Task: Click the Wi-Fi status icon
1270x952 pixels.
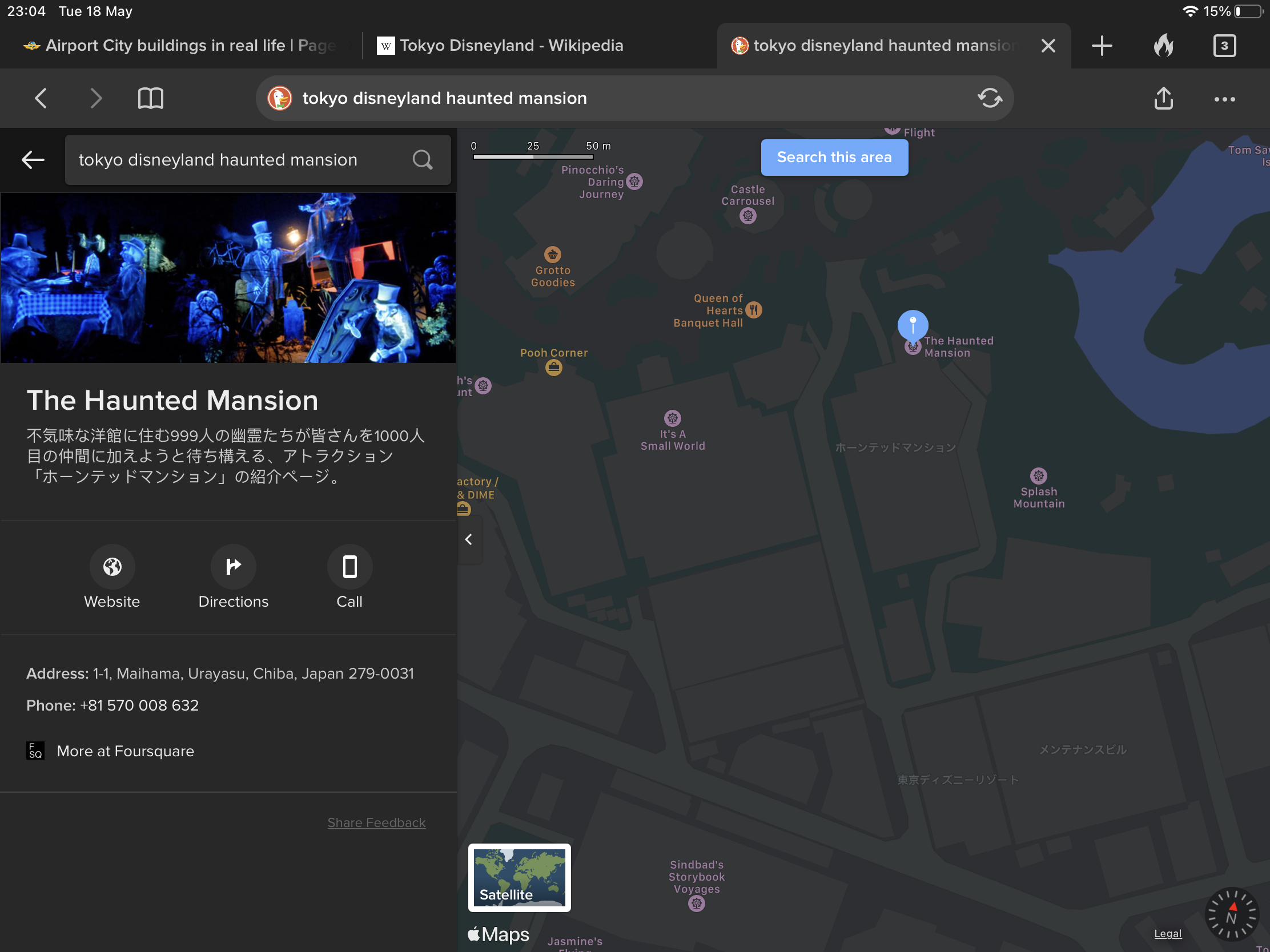Action: point(1189,11)
